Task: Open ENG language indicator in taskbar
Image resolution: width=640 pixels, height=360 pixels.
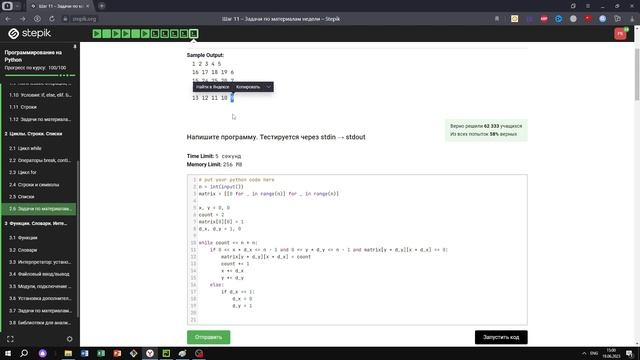Action: pos(594,353)
